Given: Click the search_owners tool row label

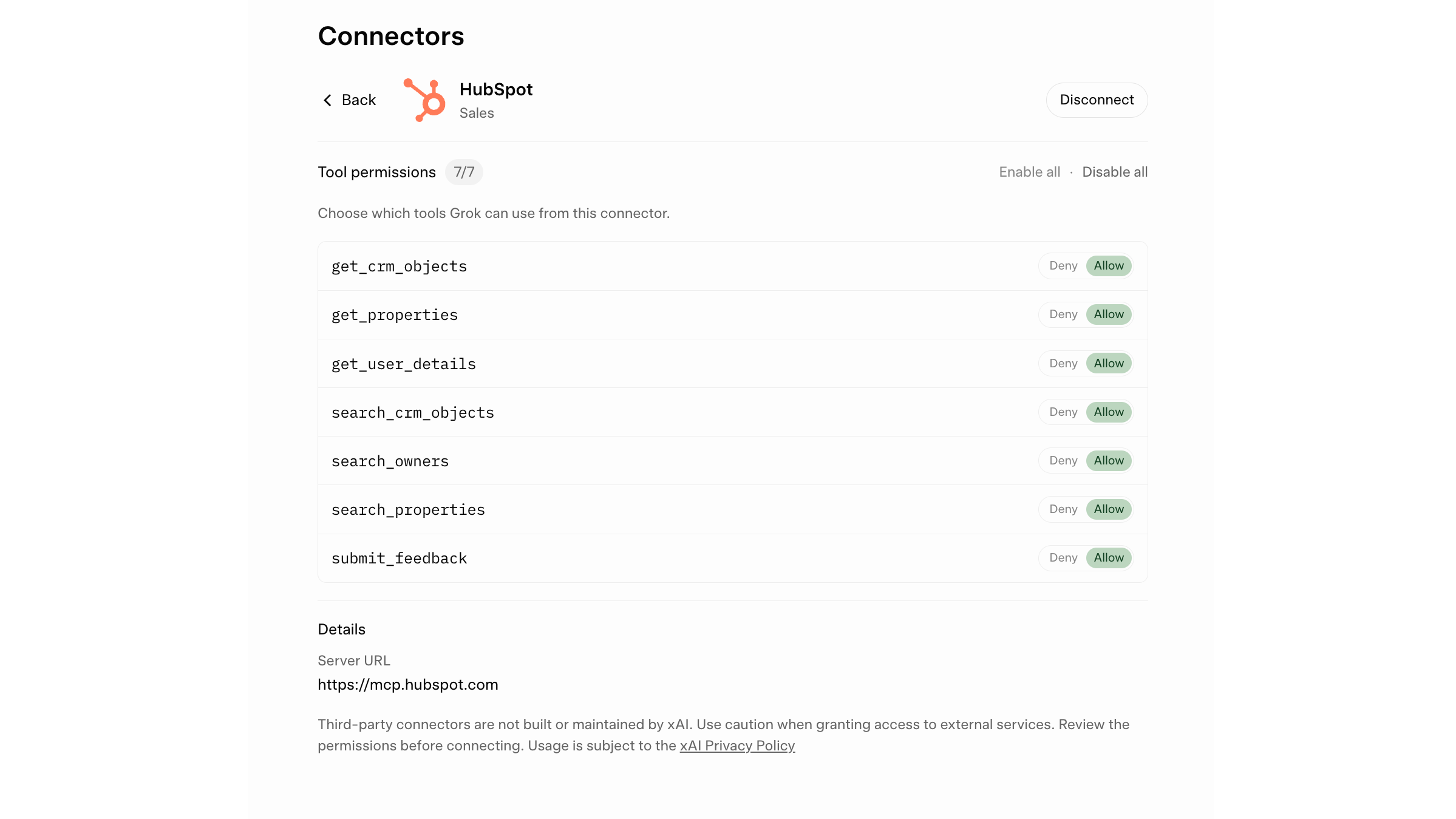Looking at the screenshot, I should coord(390,461).
